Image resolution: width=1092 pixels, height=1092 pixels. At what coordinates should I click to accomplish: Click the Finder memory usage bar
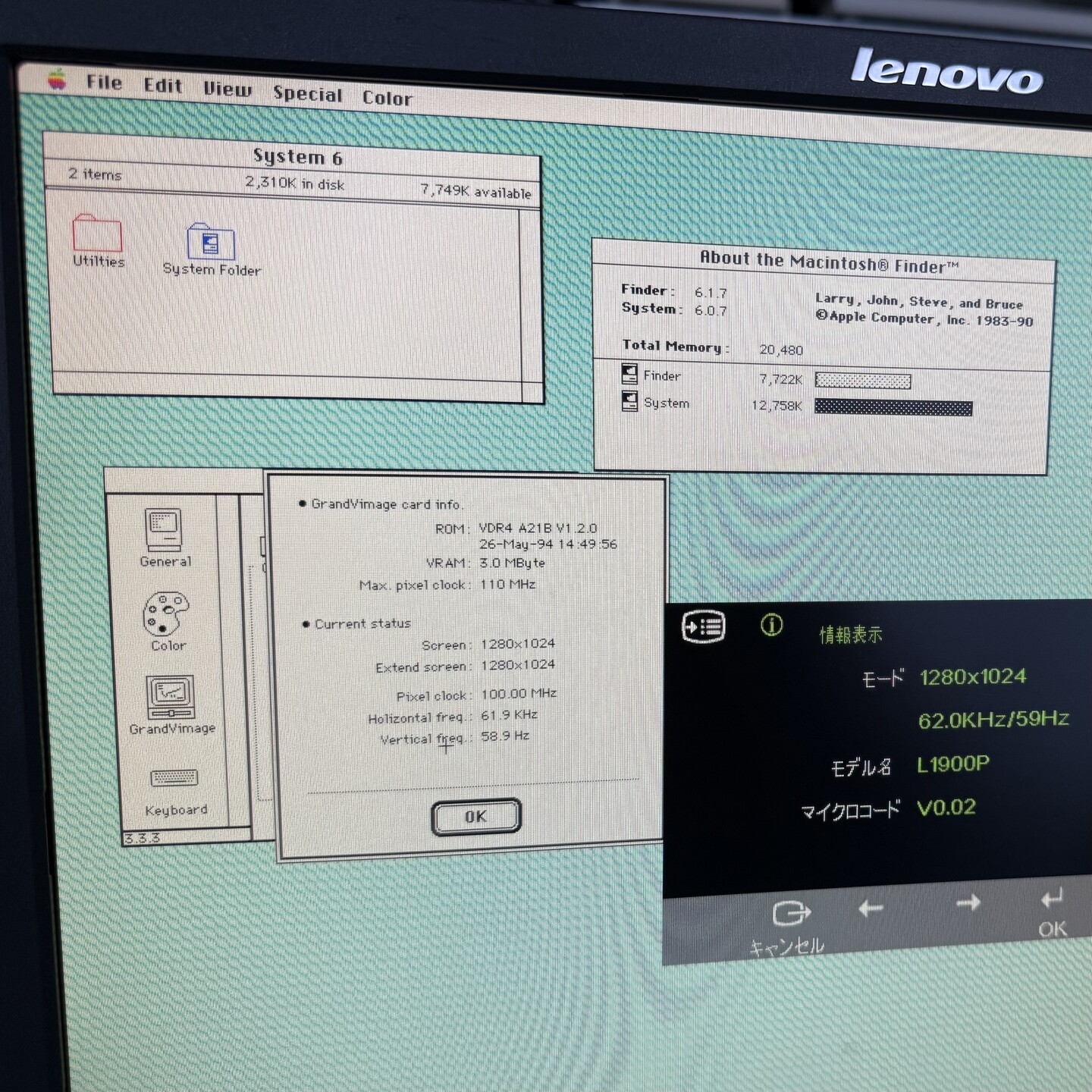coord(863,381)
